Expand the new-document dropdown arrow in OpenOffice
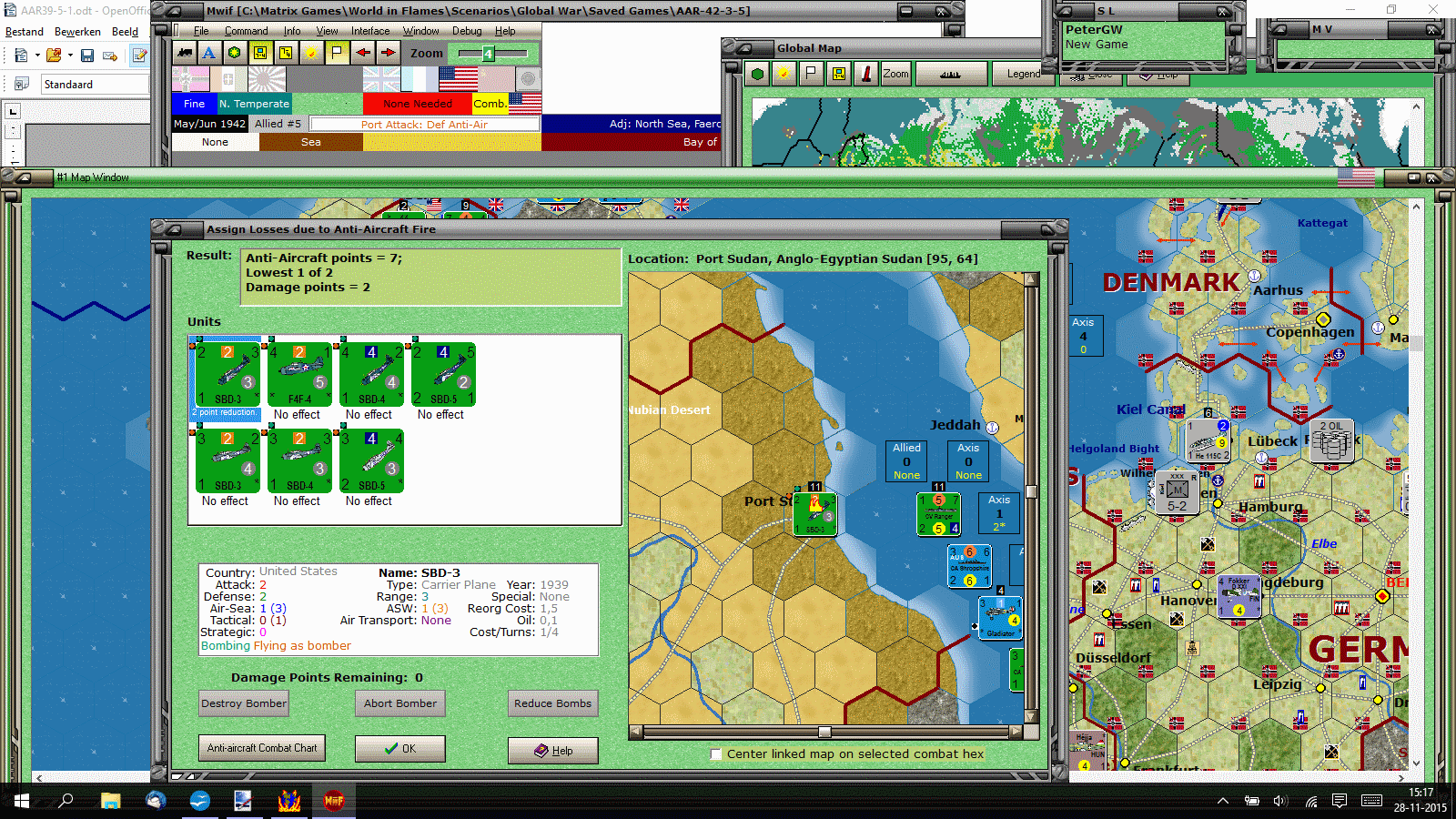The height and width of the screenshot is (819, 1456). 37,56
